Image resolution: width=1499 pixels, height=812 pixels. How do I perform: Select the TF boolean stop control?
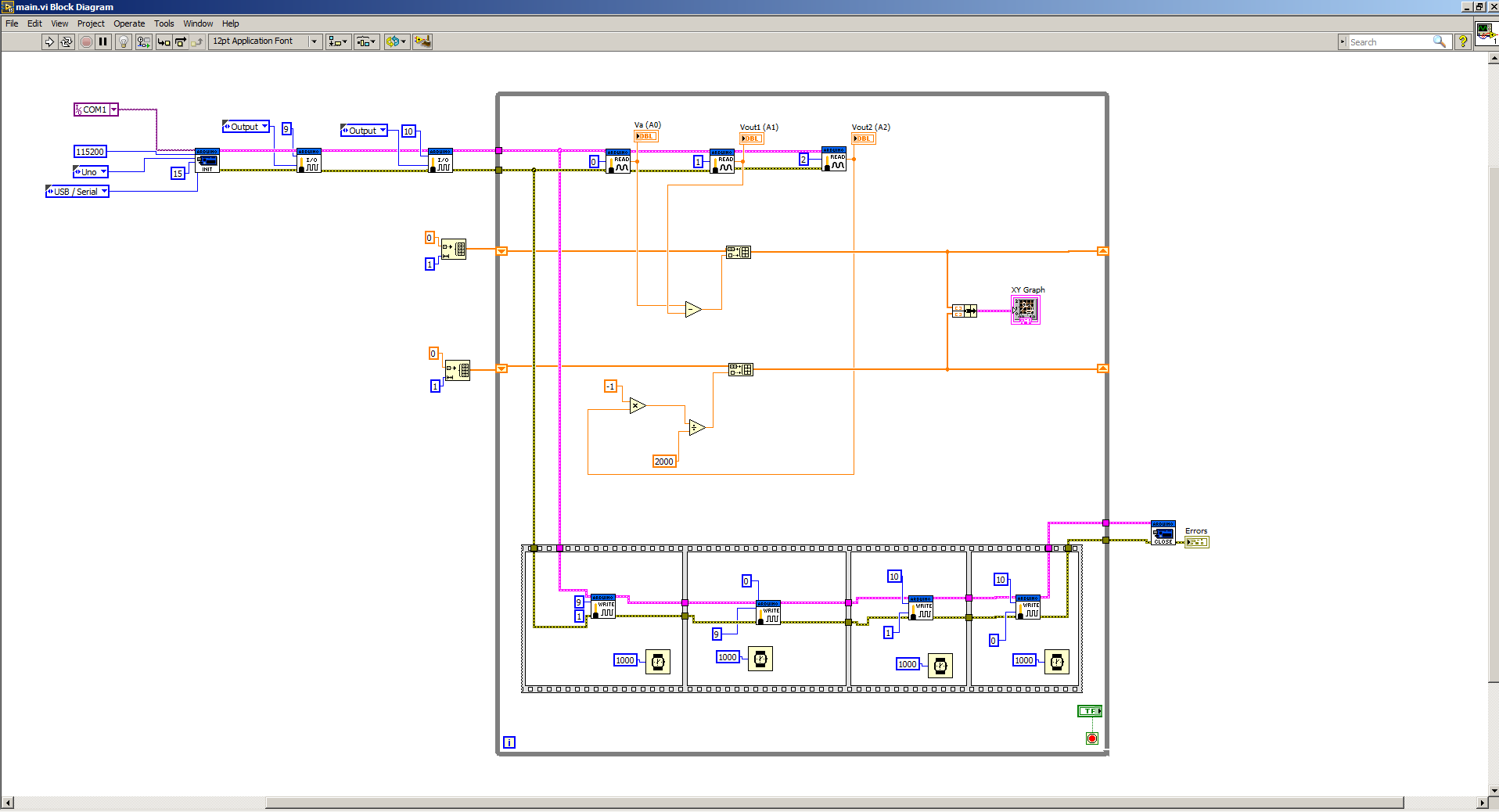(1090, 711)
